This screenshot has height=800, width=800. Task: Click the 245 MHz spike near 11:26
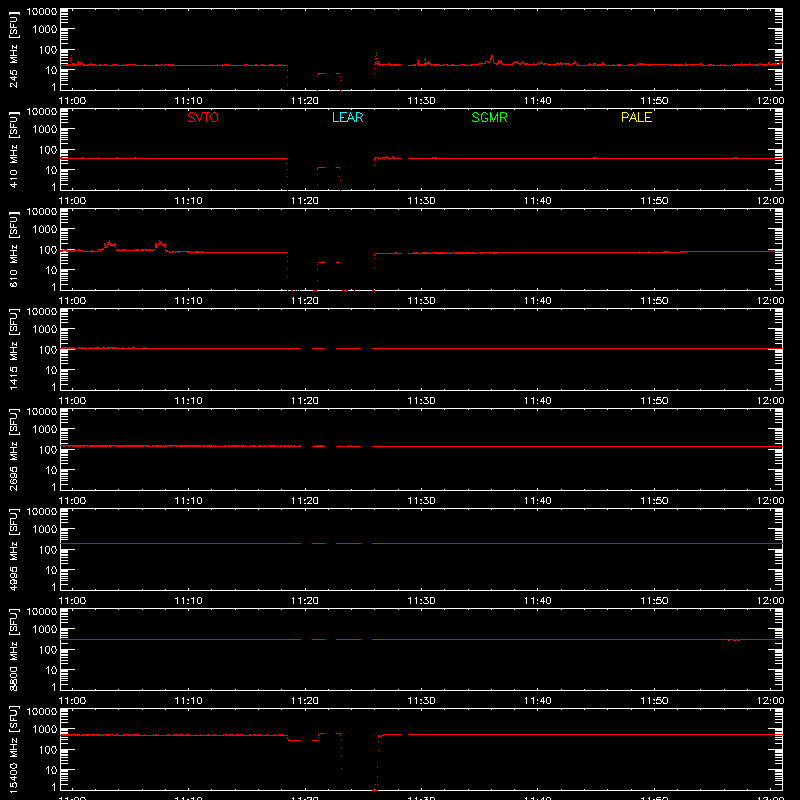[376, 58]
